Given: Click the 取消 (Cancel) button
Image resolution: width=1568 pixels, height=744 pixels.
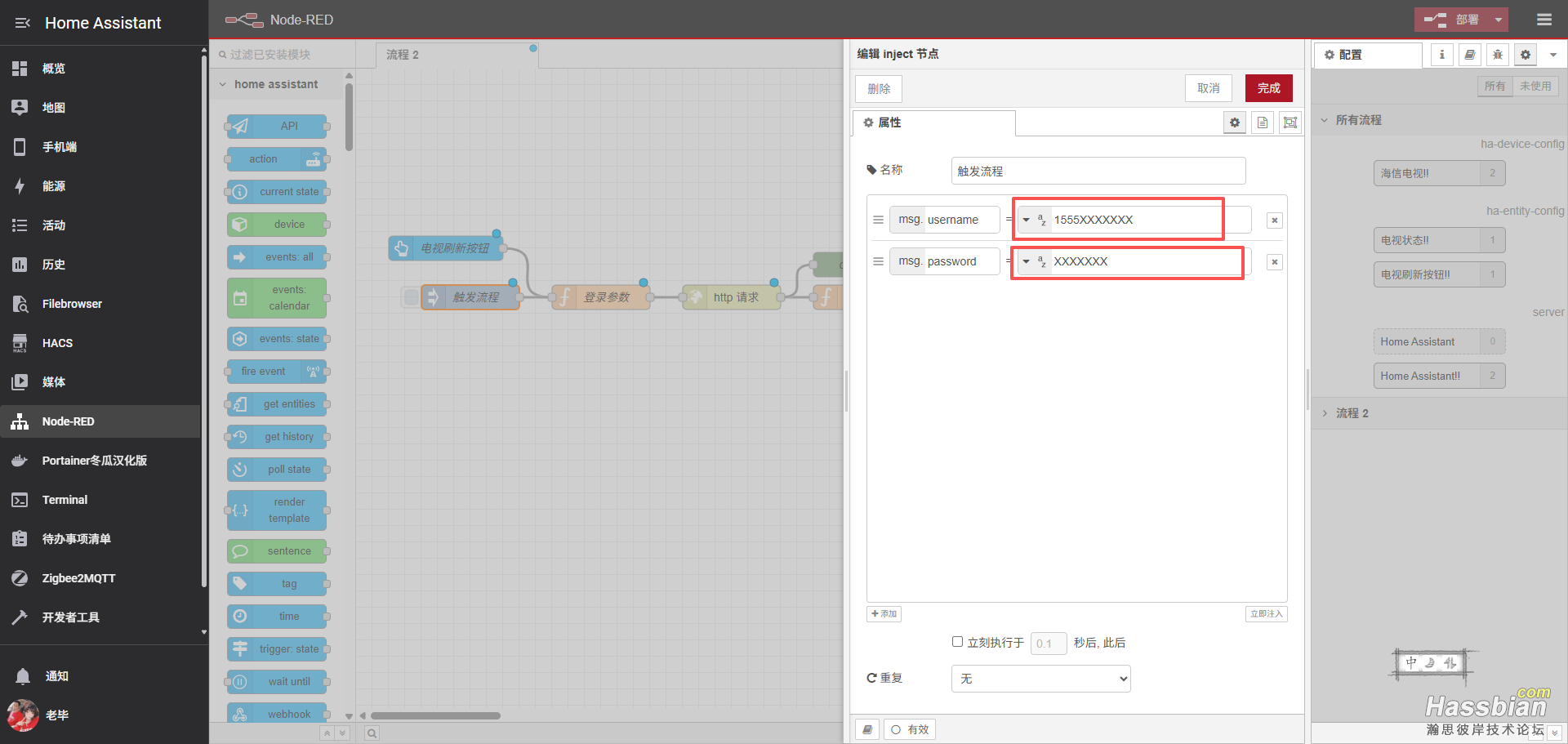Looking at the screenshot, I should [x=1208, y=88].
